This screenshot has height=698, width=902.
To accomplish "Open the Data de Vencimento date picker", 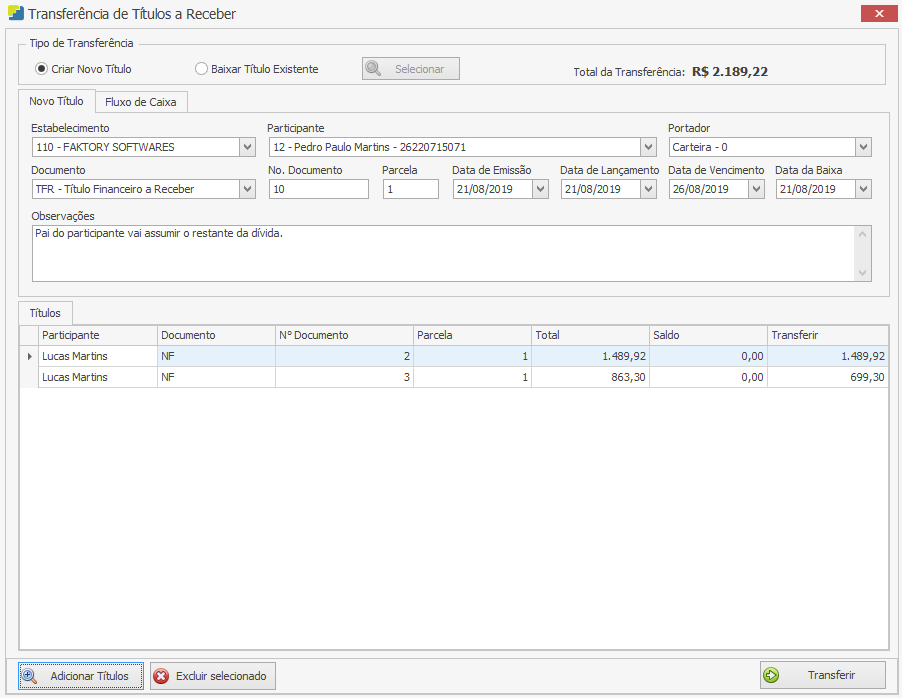I will point(756,189).
